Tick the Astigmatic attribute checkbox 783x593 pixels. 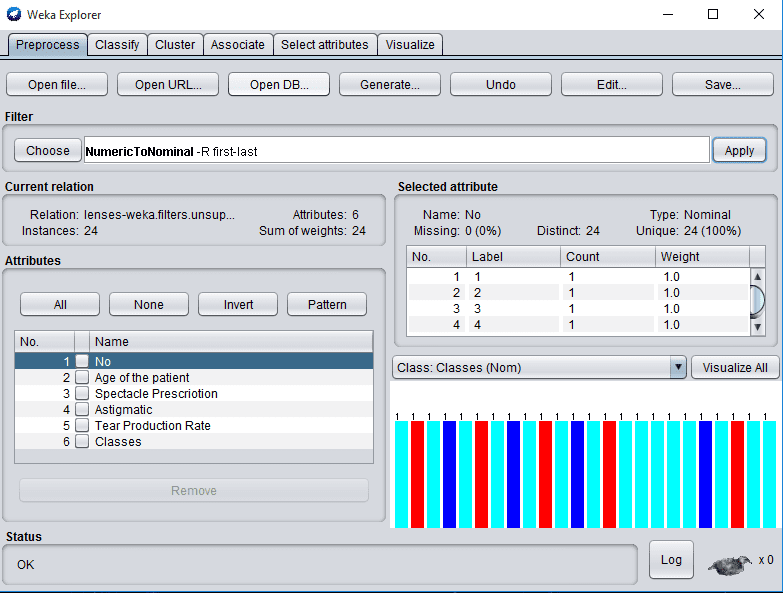click(82, 409)
